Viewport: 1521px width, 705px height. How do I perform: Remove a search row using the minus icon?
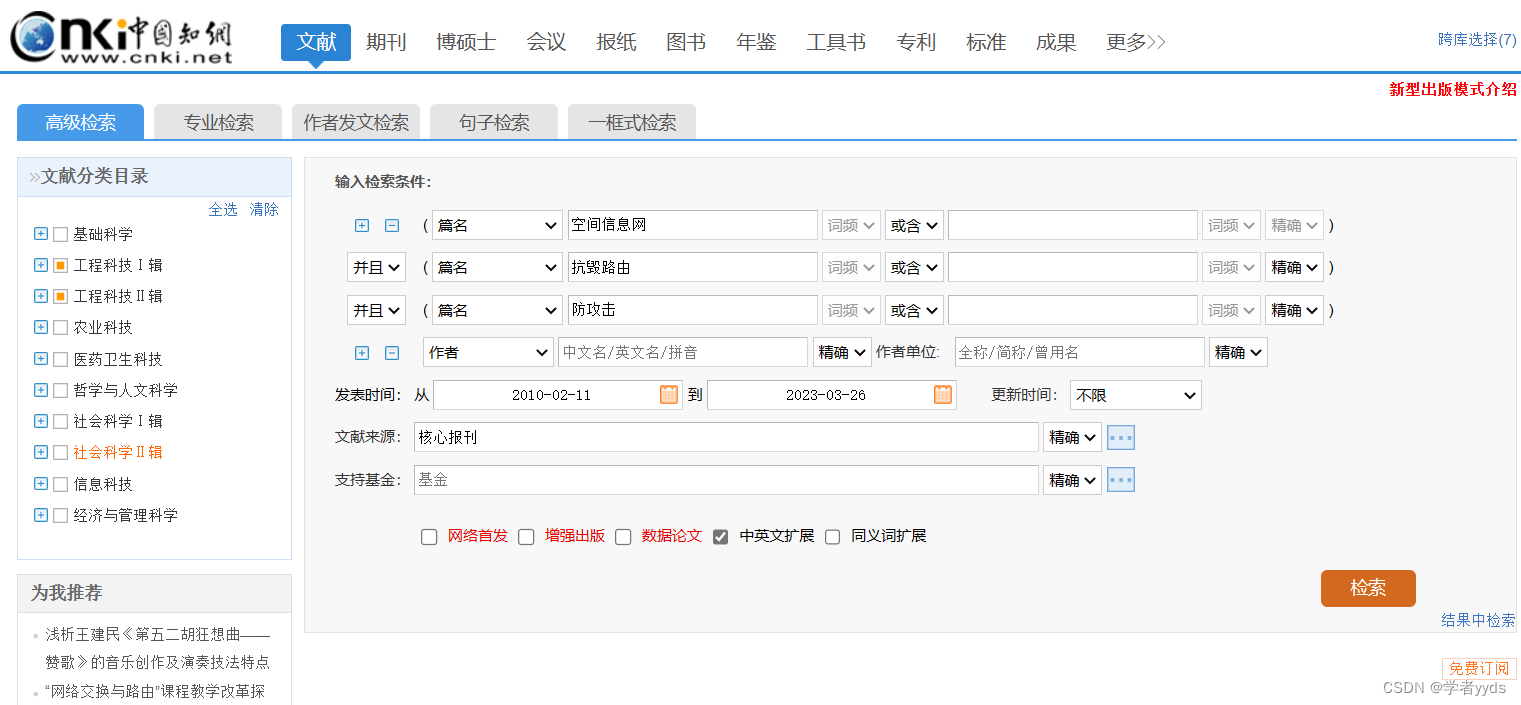tap(389, 225)
